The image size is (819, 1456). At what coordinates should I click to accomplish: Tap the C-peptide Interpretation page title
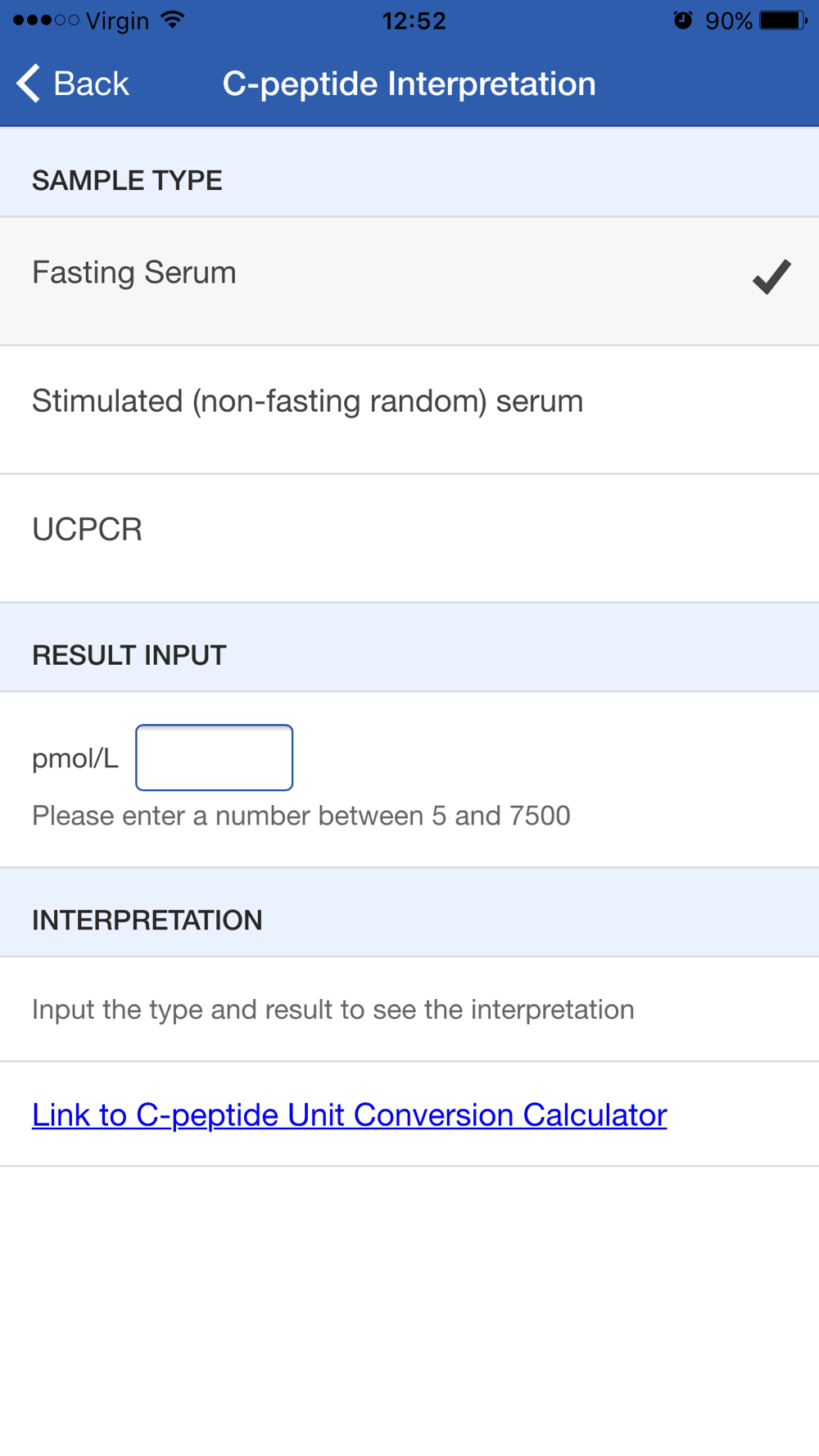coord(409,84)
